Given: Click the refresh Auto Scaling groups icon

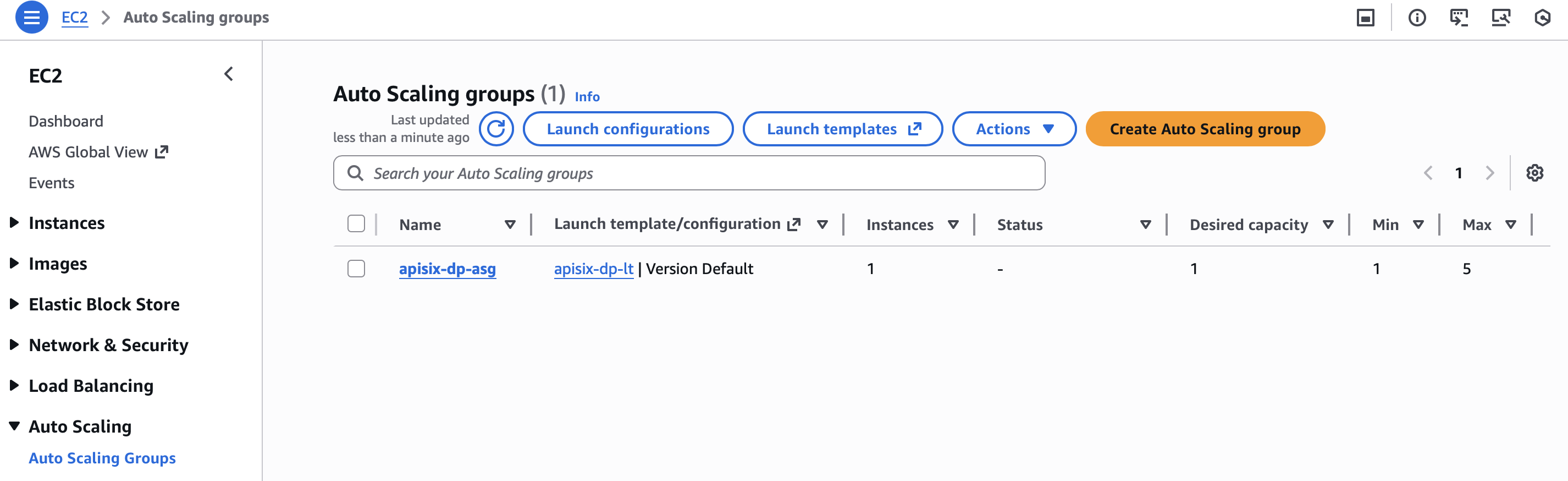Looking at the screenshot, I should click(x=496, y=129).
